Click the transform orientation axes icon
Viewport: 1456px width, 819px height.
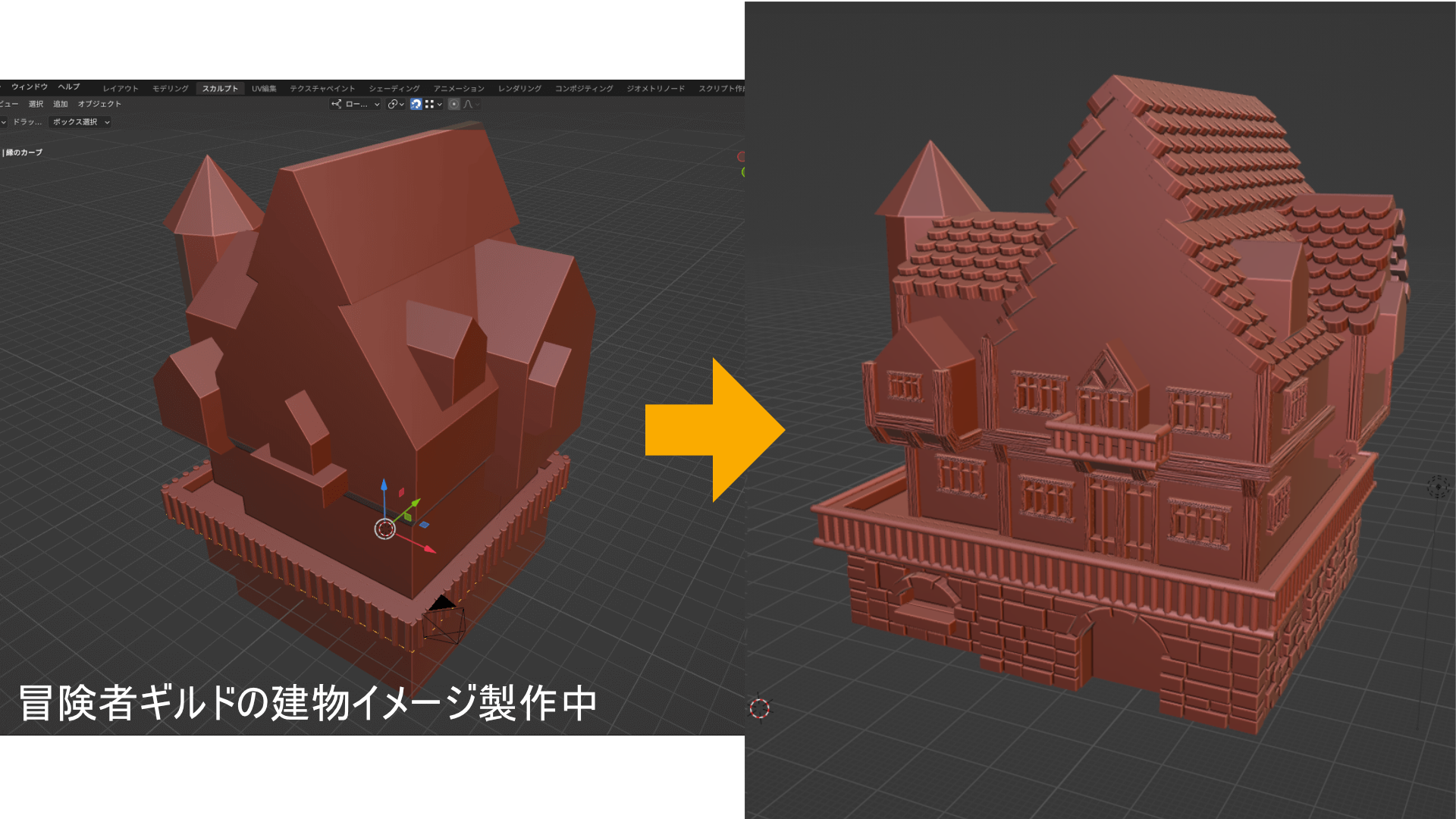pyautogui.click(x=336, y=105)
